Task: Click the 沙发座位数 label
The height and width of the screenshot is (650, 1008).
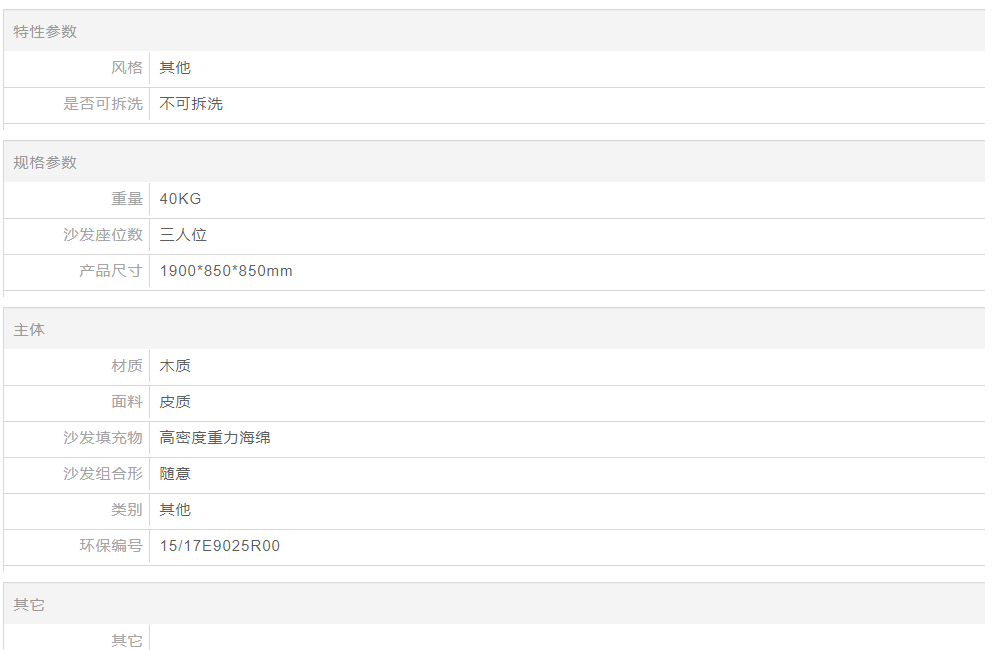Action: tap(103, 235)
